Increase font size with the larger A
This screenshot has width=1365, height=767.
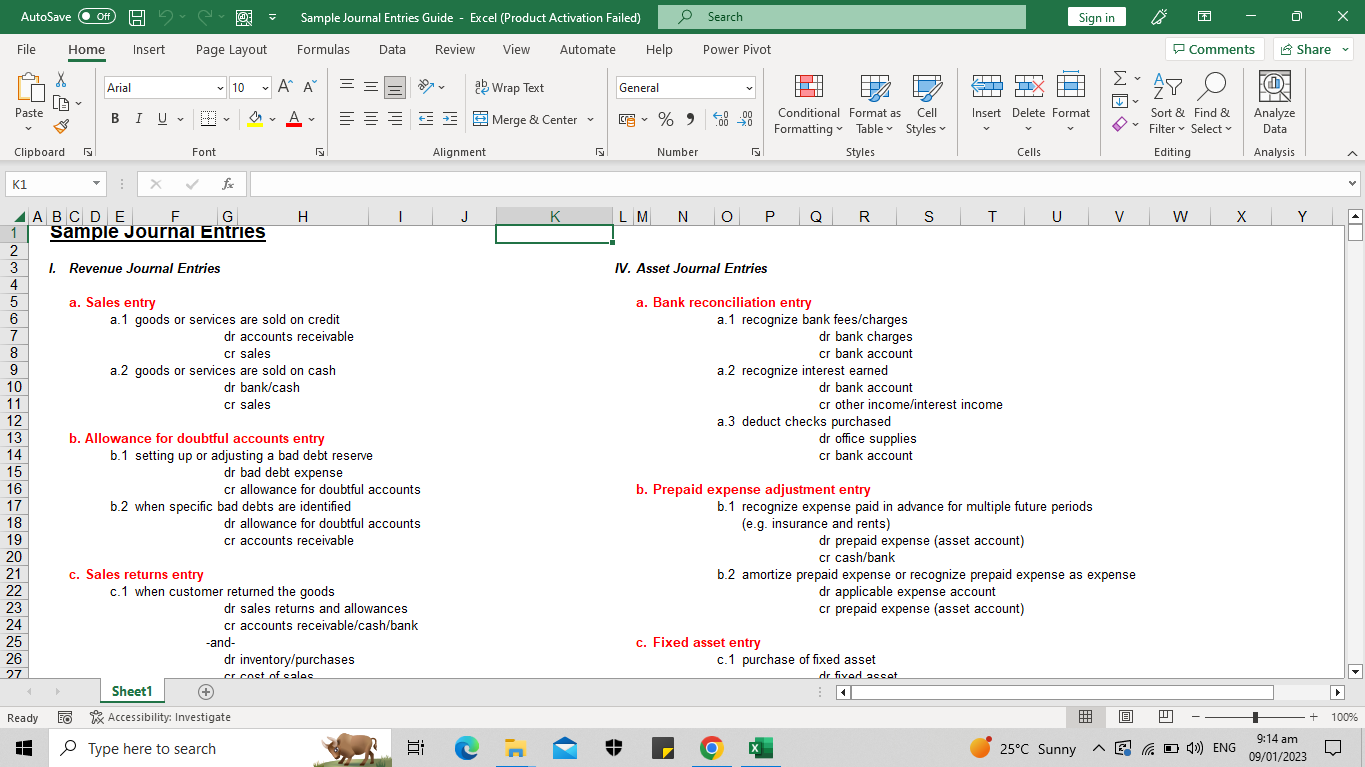(286, 88)
